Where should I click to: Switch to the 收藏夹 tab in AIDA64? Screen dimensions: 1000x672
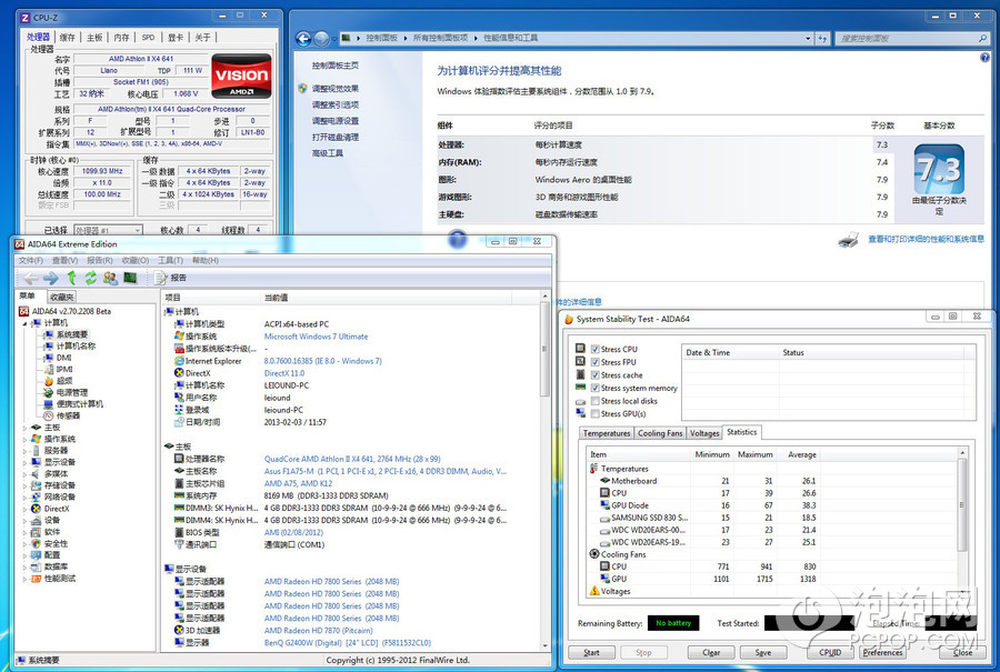point(62,297)
